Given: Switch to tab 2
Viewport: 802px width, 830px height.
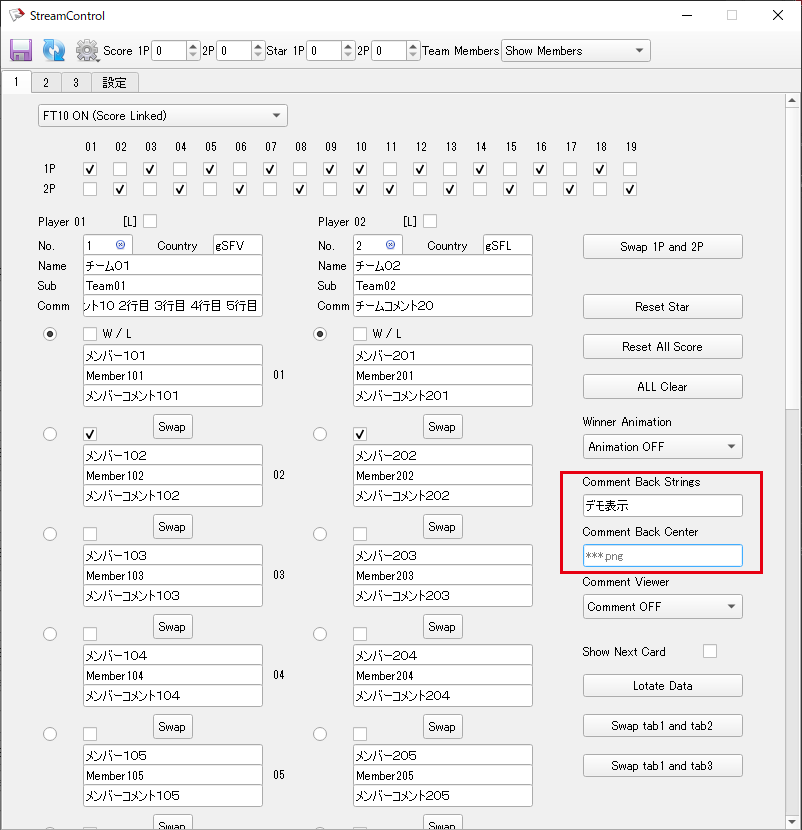Looking at the screenshot, I should (46, 83).
